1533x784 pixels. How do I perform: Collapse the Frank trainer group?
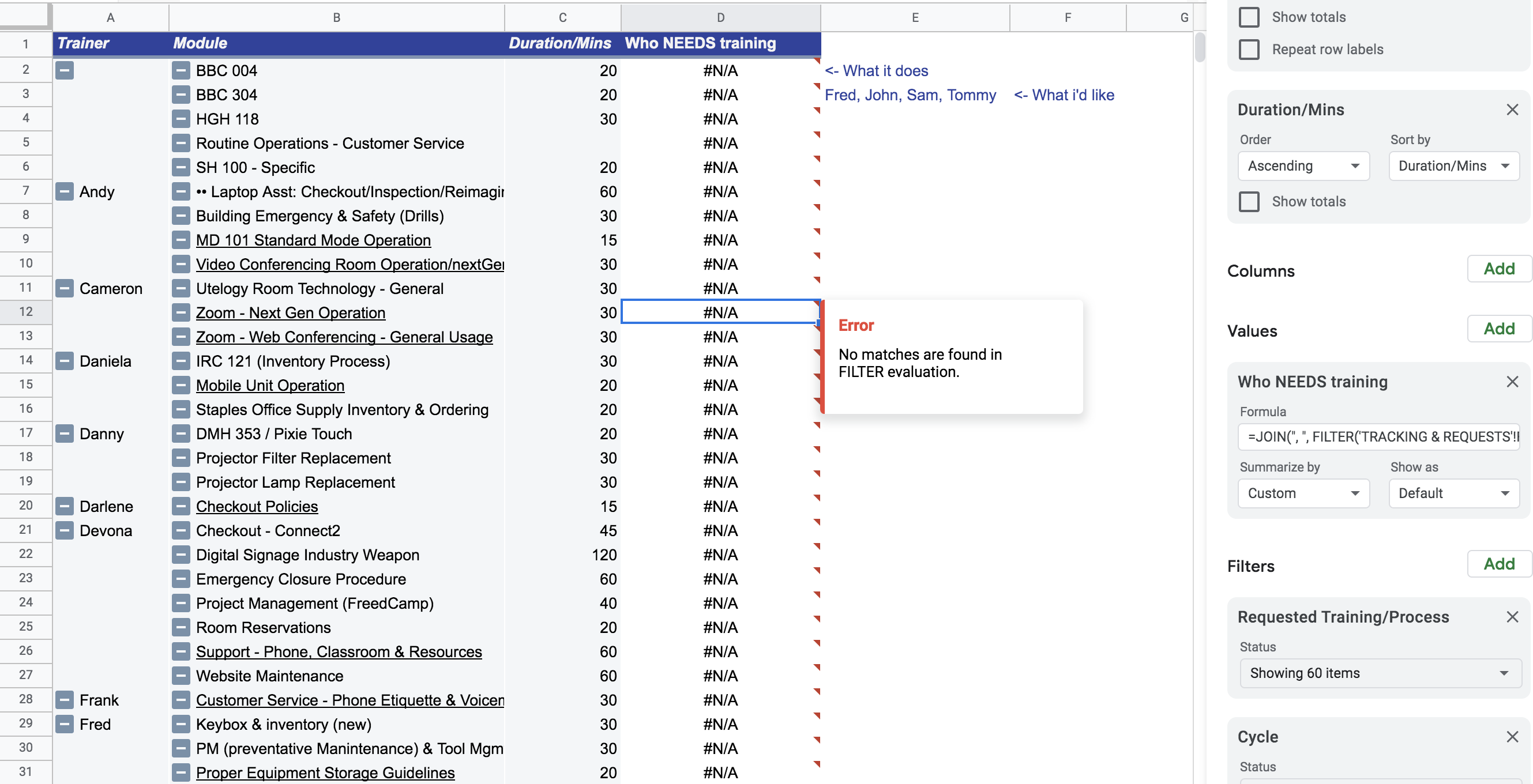click(x=64, y=700)
